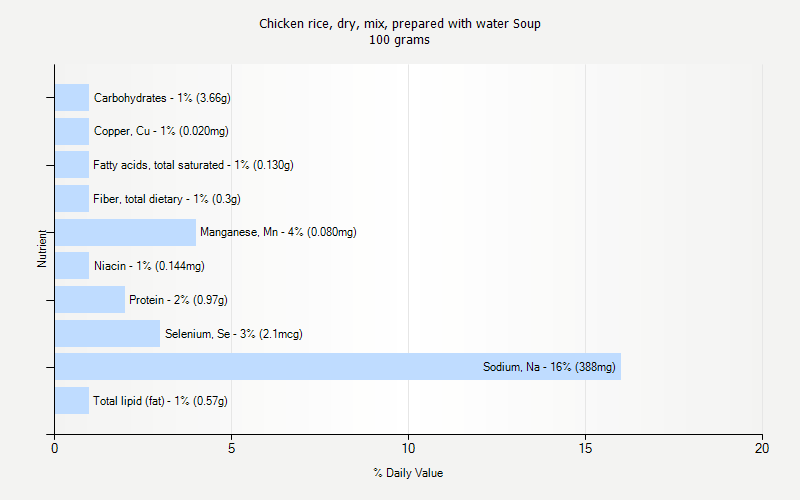The height and width of the screenshot is (500, 800).
Task: Click the Fatty acids total saturated bar
Action: pyautogui.click(x=72, y=165)
